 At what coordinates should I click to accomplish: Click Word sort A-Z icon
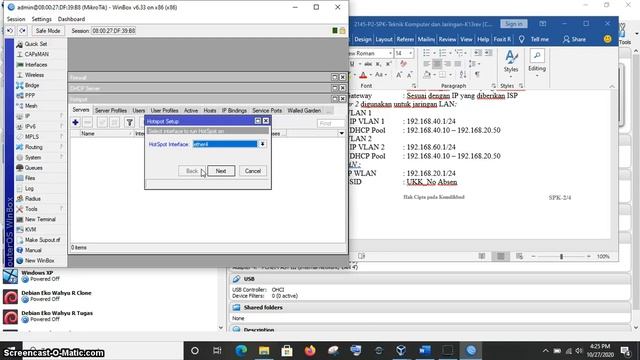click(463, 75)
